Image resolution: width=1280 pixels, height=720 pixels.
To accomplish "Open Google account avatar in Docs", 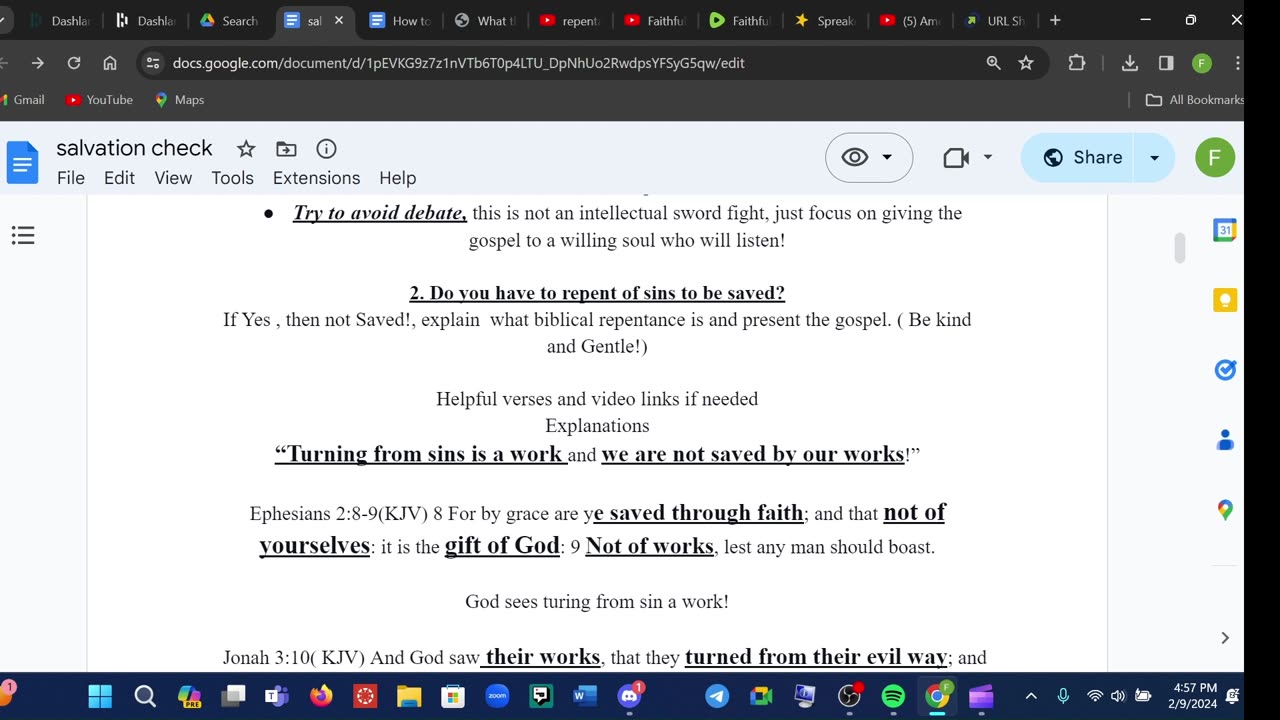I will click(1215, 157).
